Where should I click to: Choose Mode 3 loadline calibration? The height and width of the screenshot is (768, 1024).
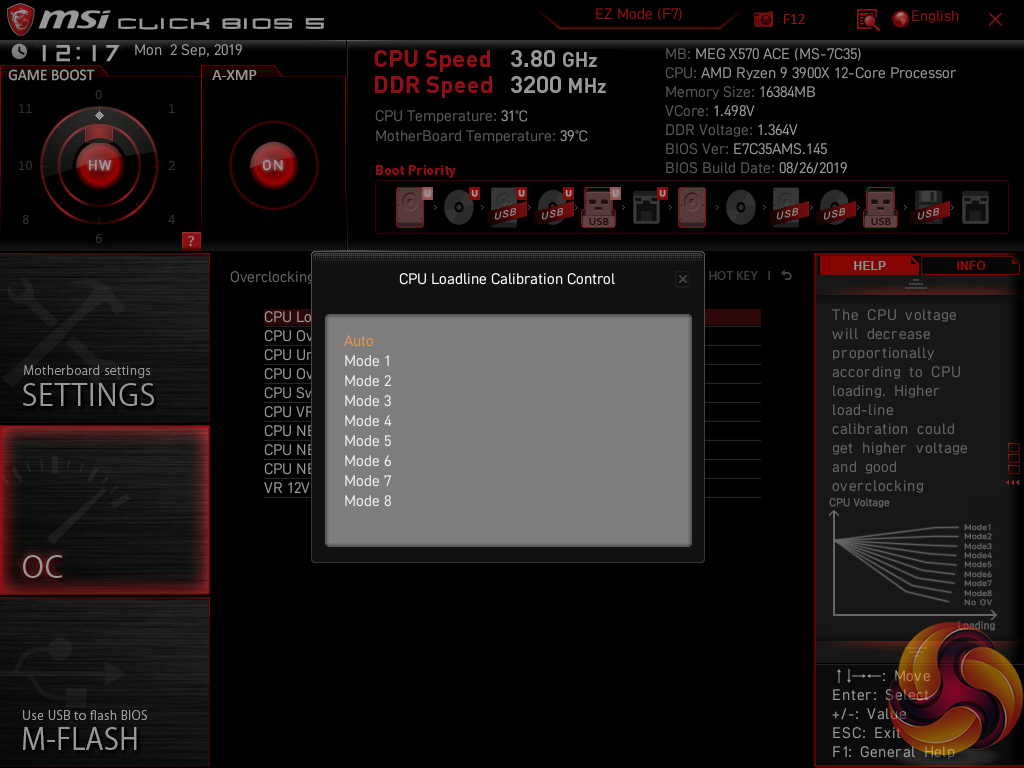[x=368, y=401]
